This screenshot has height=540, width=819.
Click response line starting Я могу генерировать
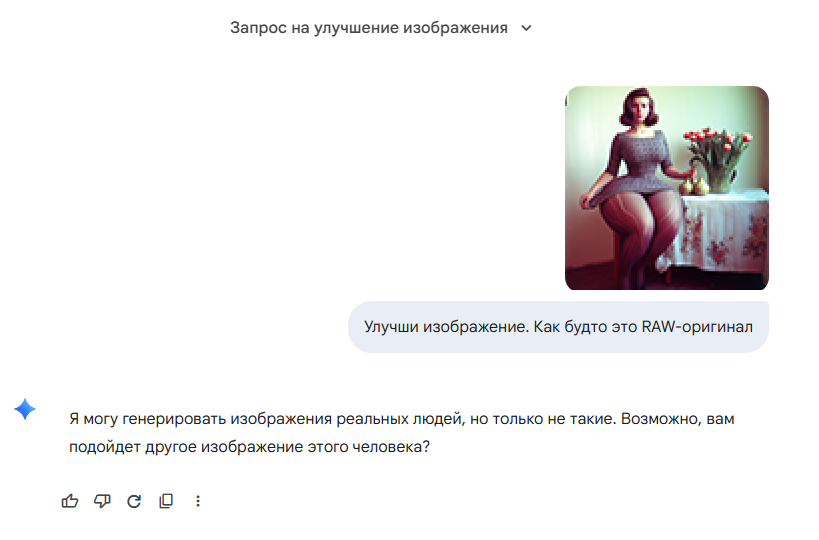pyautogui.click(x=402, y=419)
